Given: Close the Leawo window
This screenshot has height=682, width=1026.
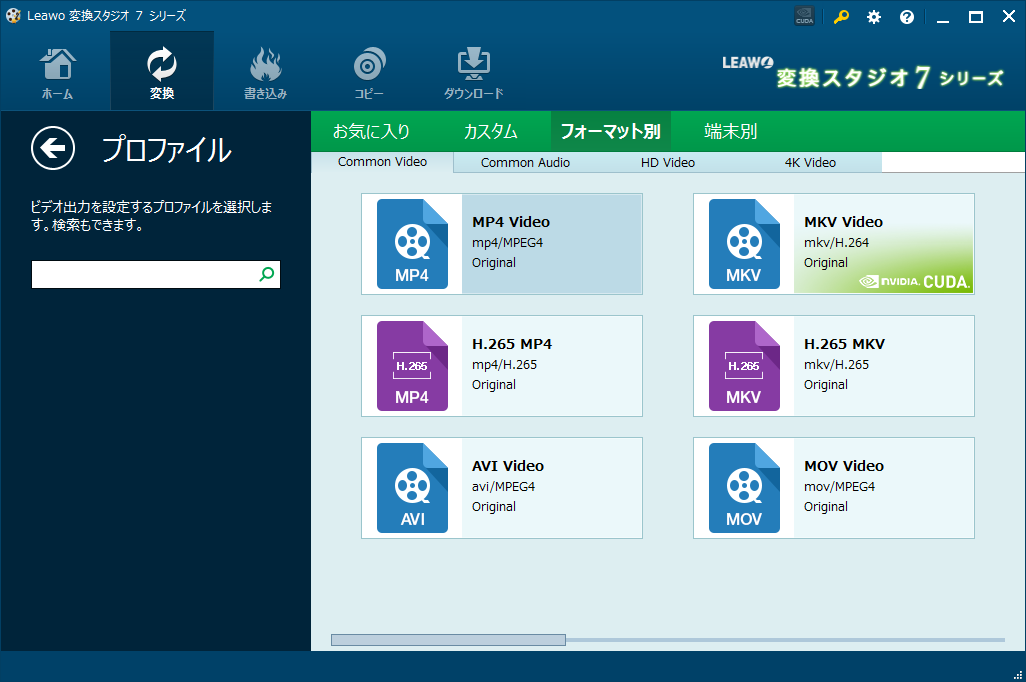Looking at the screenshot, I should click(x=1008, y=17).
